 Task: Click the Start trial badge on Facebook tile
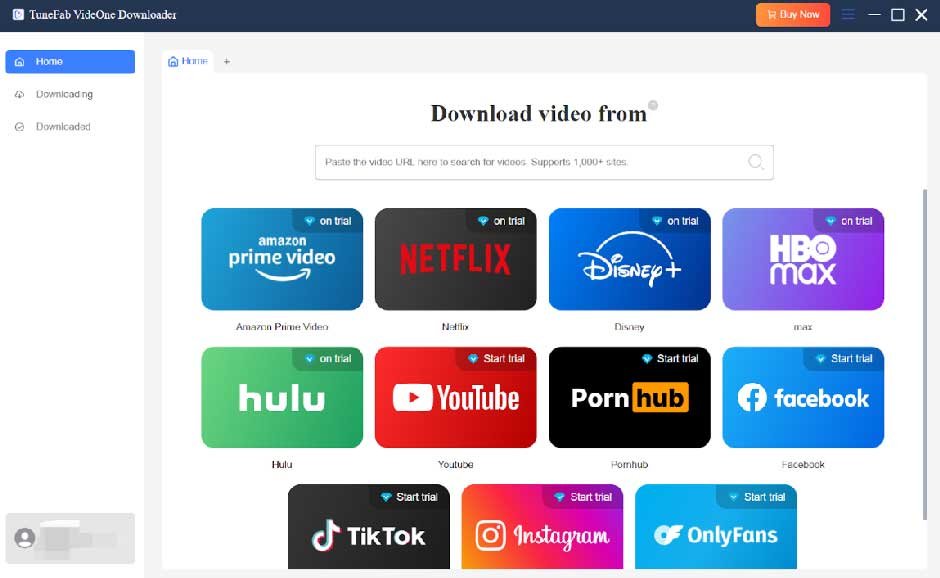[x=844, y=359]
